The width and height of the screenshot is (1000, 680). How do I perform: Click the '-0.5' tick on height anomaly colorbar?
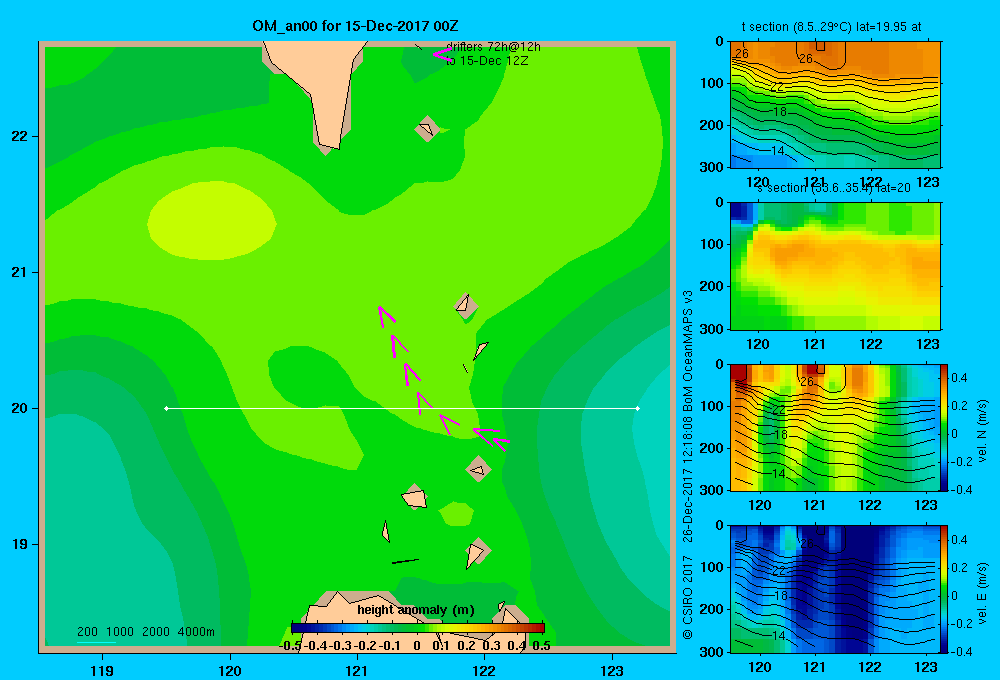point(290,646)
